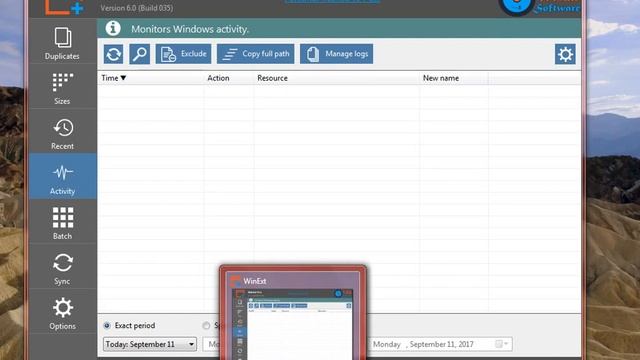Select the Activity section in sidebar
Image resolution: width=640 pixels, height=360 pixels.
tap(62, 176)
